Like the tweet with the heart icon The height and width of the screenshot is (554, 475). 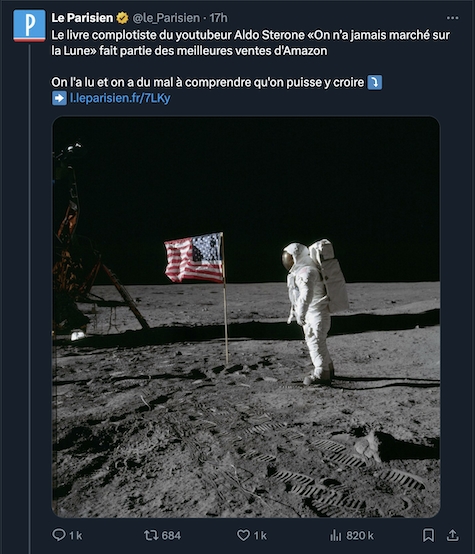click(x=243, y=535)
